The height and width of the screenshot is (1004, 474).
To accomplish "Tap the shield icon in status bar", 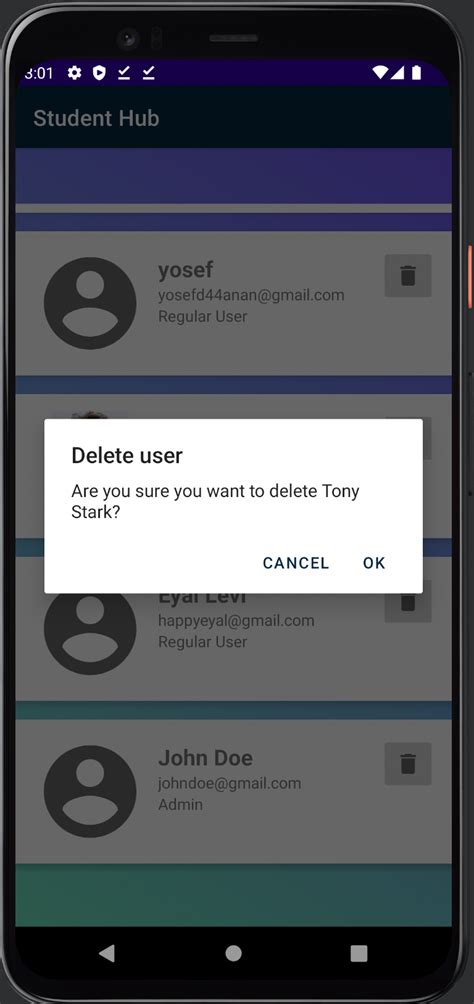I will [99, 73].
